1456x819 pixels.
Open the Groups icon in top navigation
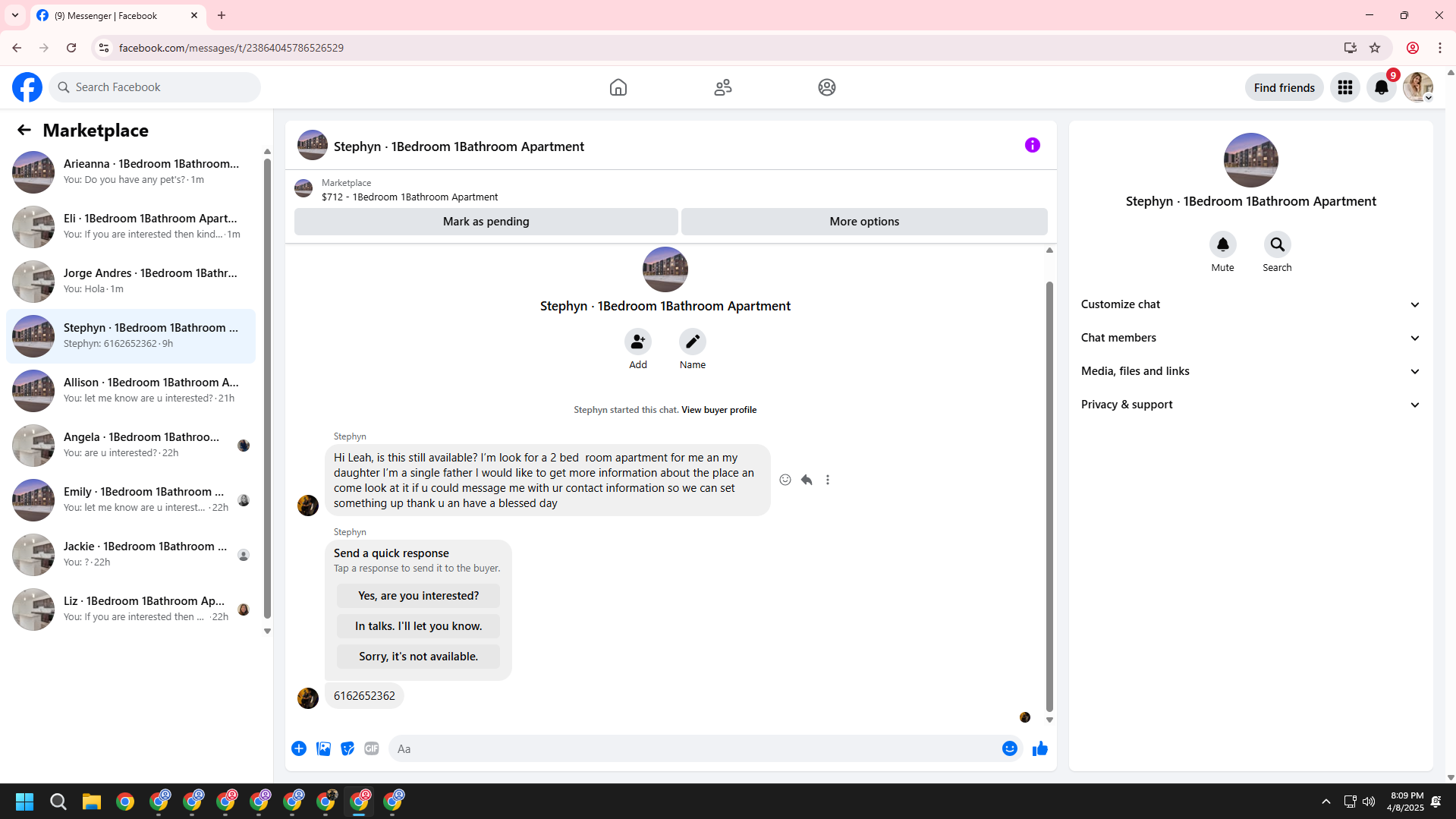pos(827,87)
